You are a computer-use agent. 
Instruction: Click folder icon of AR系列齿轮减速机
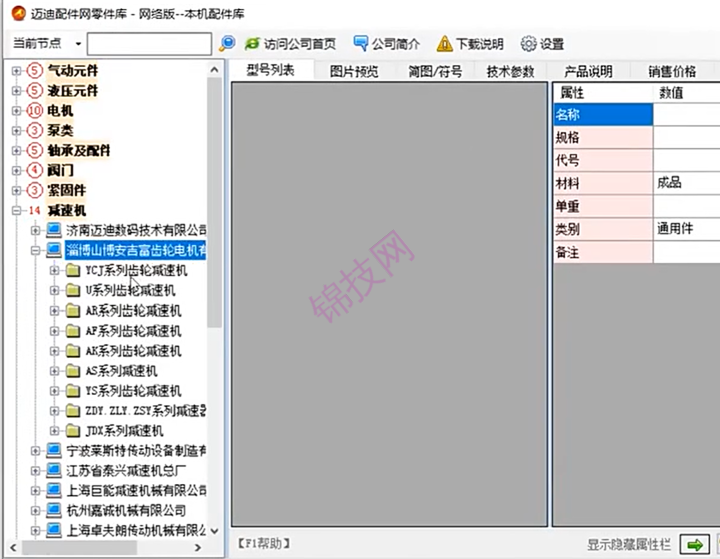73,311
